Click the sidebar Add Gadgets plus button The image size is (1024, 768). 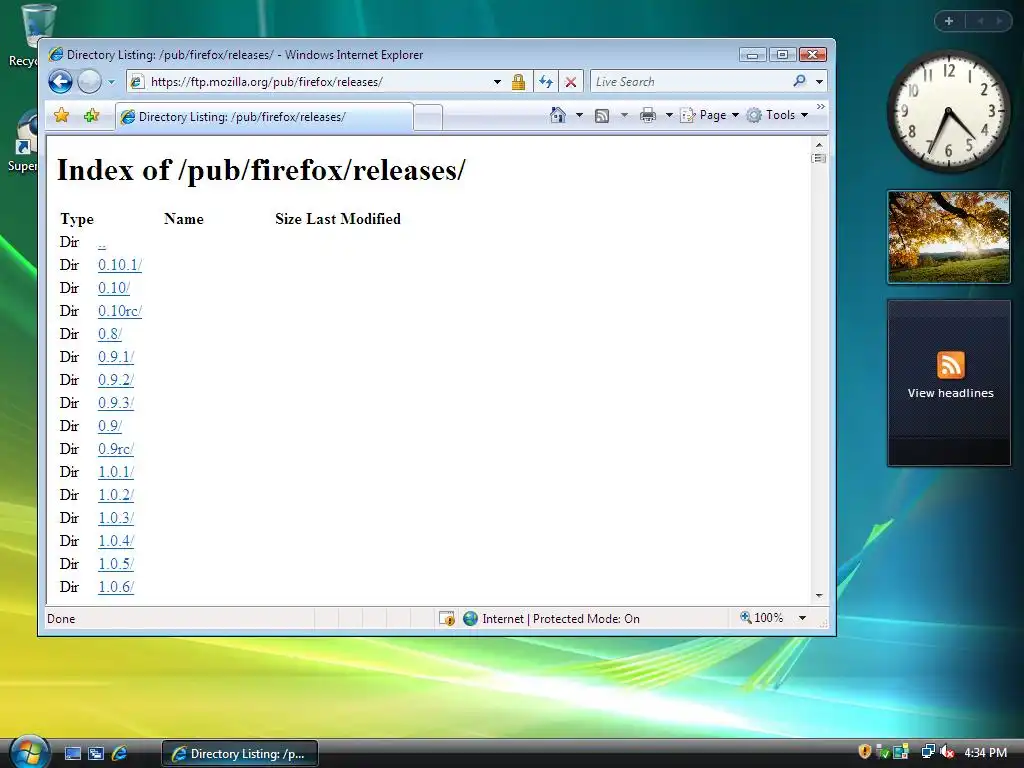click(949, 21)
